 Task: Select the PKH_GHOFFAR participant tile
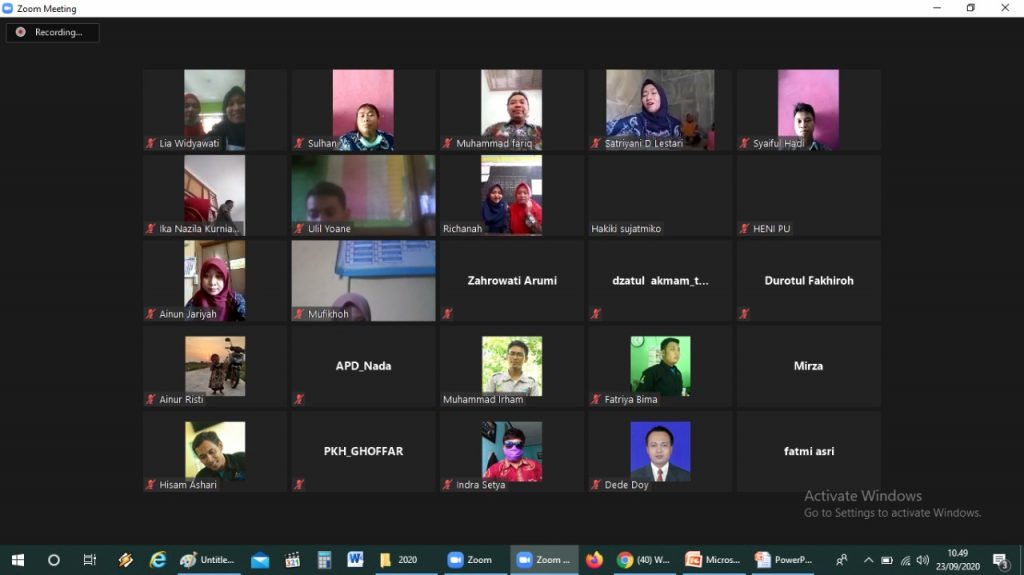tap(363, 451)
